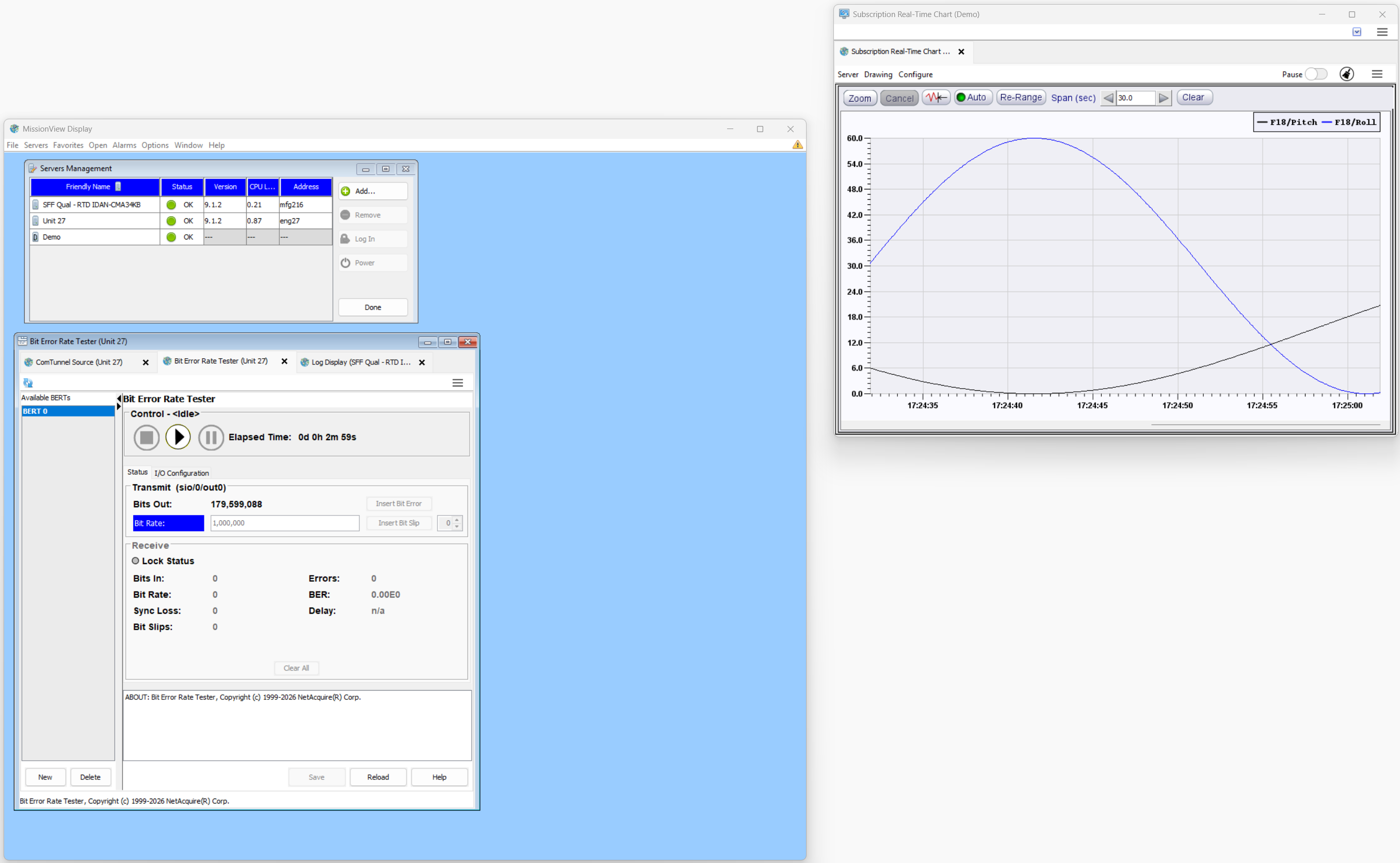
Task: Open the Servers menu
Action: click(36, 145)
